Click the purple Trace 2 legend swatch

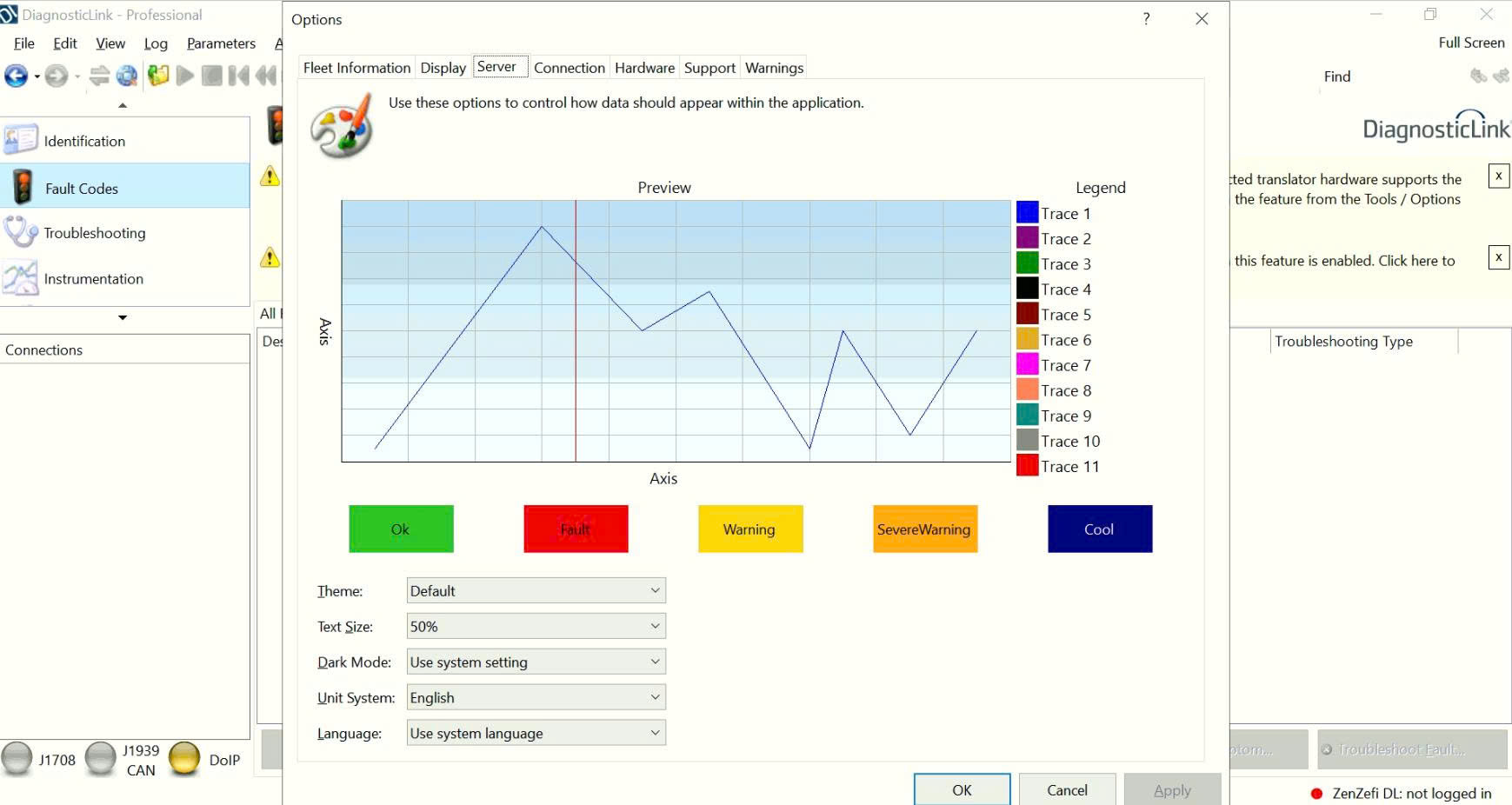1027,238
